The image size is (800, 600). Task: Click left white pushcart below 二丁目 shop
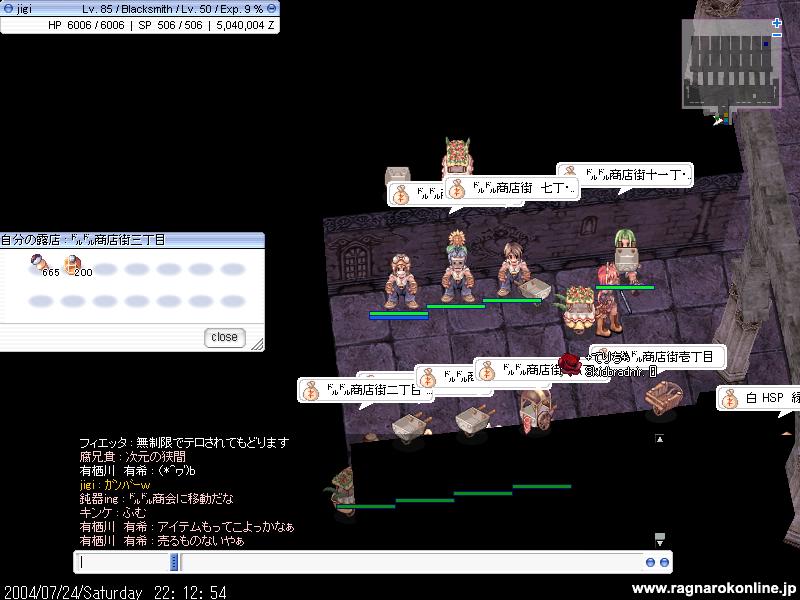[x=412, y=427]
